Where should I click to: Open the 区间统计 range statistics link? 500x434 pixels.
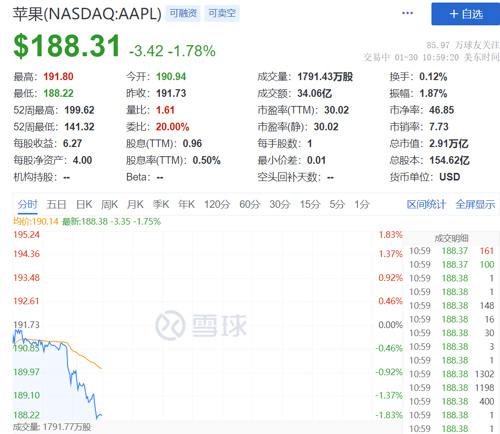(426, 204)
